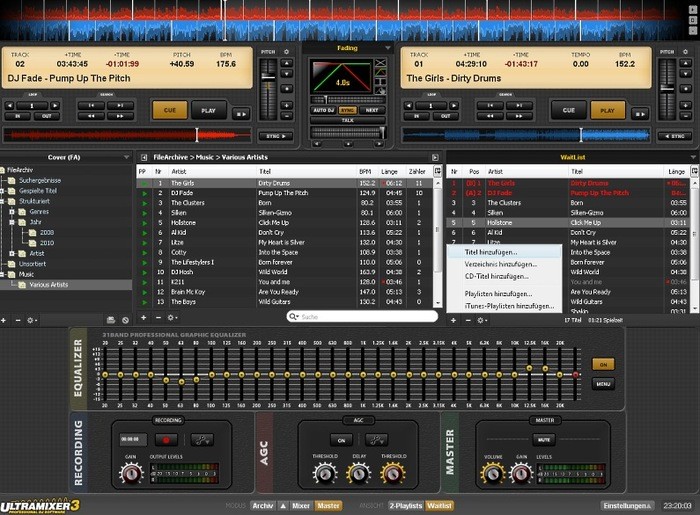Reset pitch with dot button on DJ Fade deck
The height and width of the screenshot is (515, 700).
point(287,89)
